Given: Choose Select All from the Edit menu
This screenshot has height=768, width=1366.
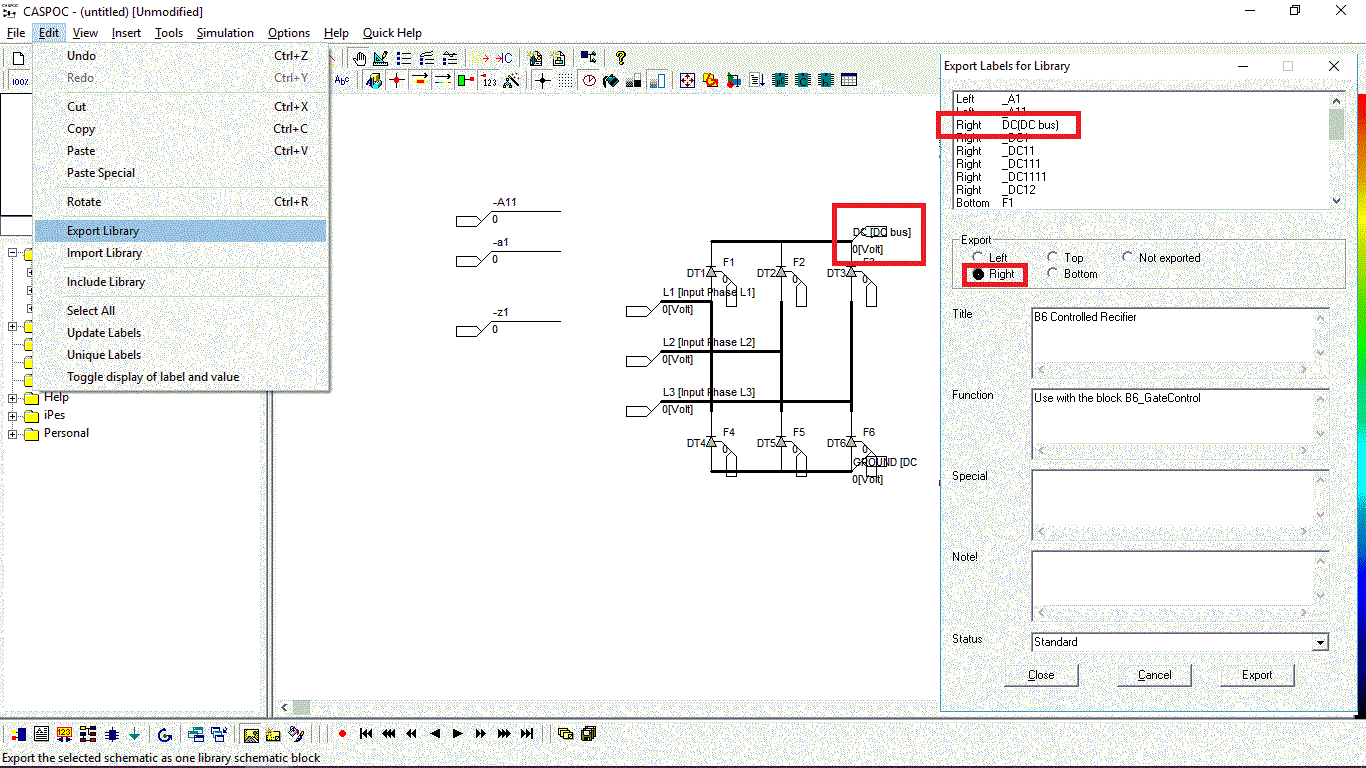Looking at the screenshot, I should pyautogui.click(x=180, y=311).
